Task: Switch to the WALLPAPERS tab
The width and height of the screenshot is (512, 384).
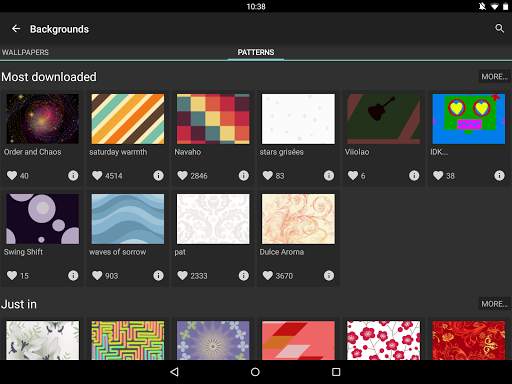Action: (25, 52)
